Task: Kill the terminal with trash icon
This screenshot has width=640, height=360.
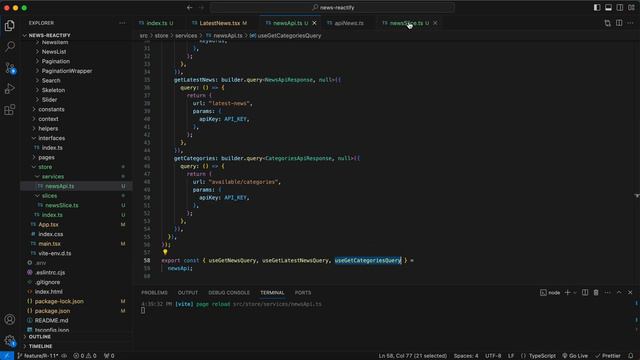Action: point(596,293)
